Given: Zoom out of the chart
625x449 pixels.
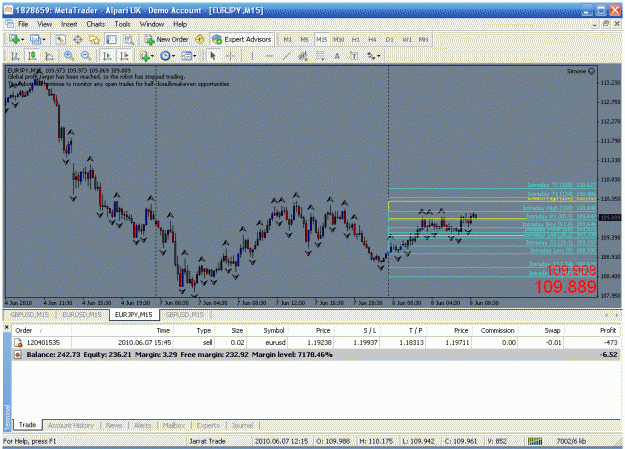Looking at the screenshot, I should coord(86,56).
